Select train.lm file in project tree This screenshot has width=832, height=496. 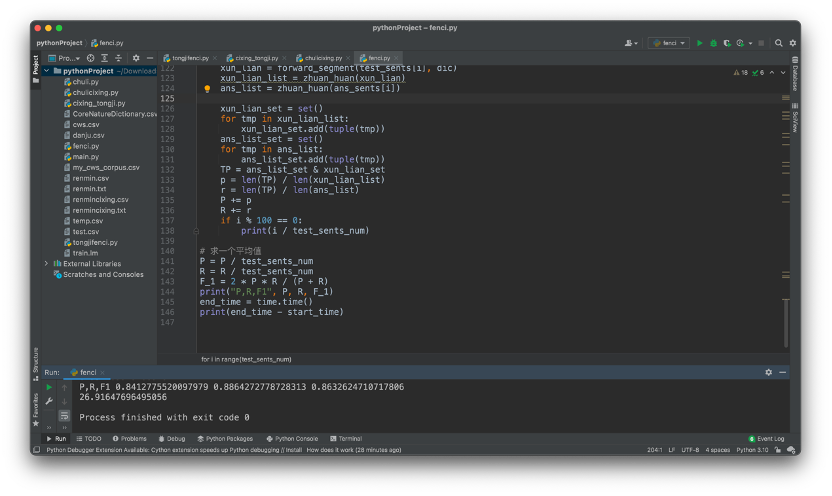coord(85,253)
